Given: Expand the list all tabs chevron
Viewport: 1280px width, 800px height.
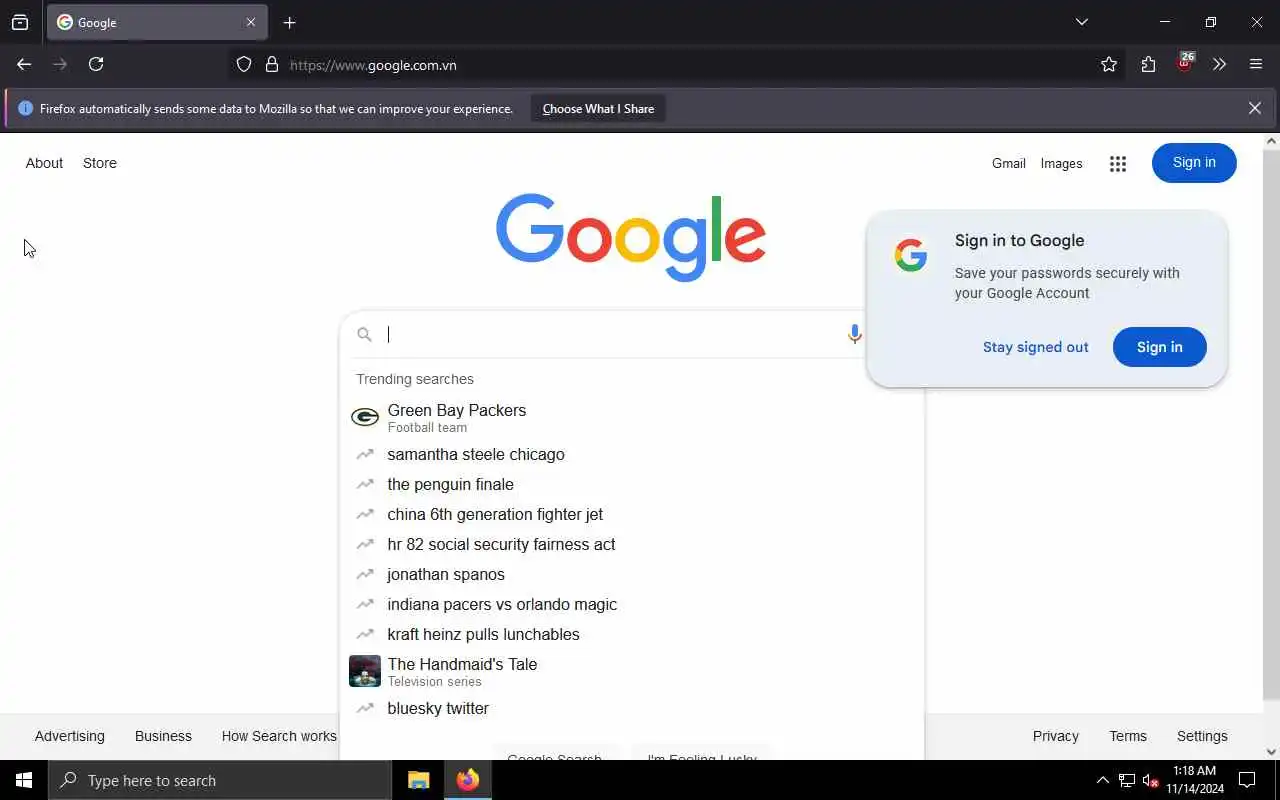Looking at the screenshot, I should pyautogui.click(x=1081, y=22).
